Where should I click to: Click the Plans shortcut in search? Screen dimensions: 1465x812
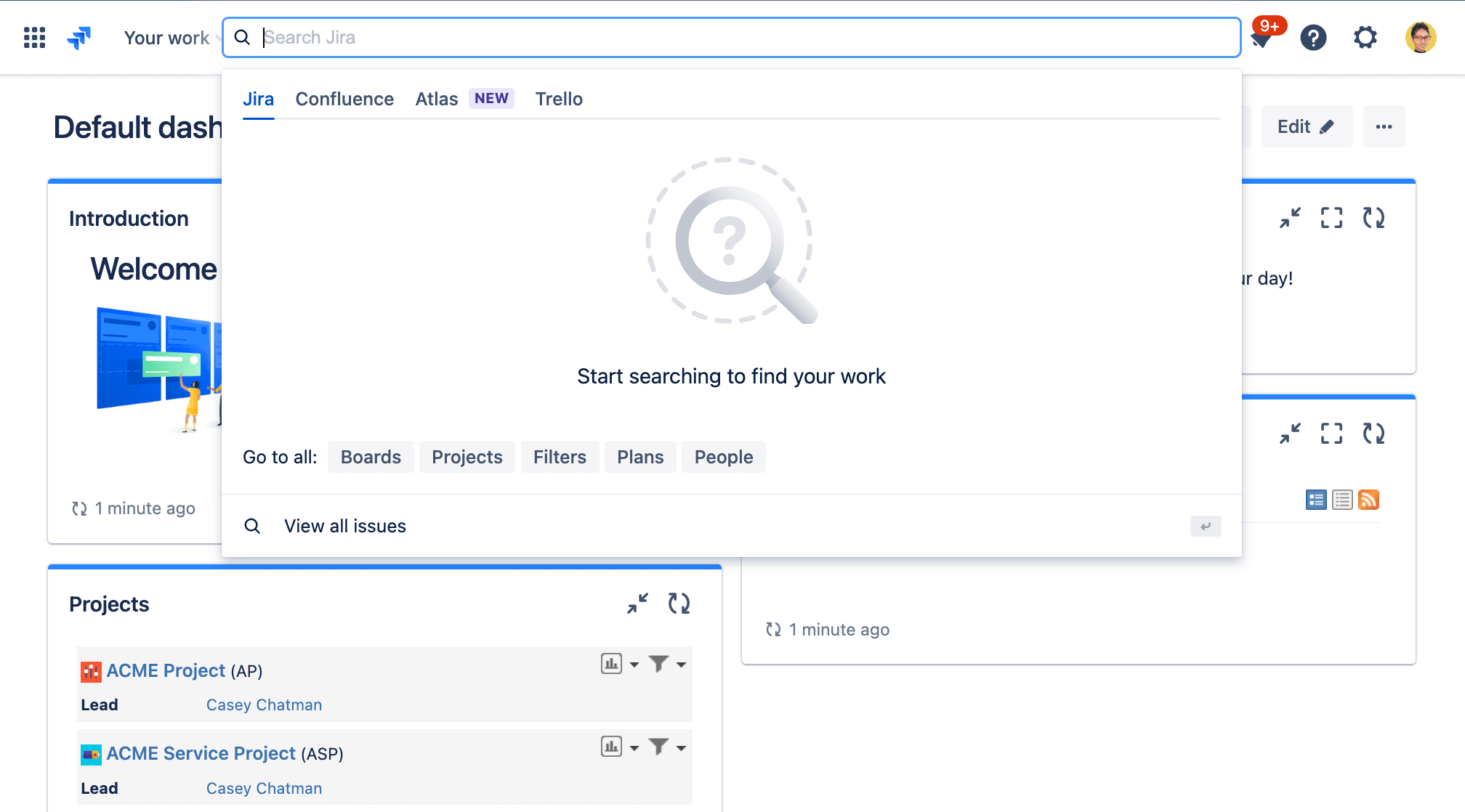640,457
